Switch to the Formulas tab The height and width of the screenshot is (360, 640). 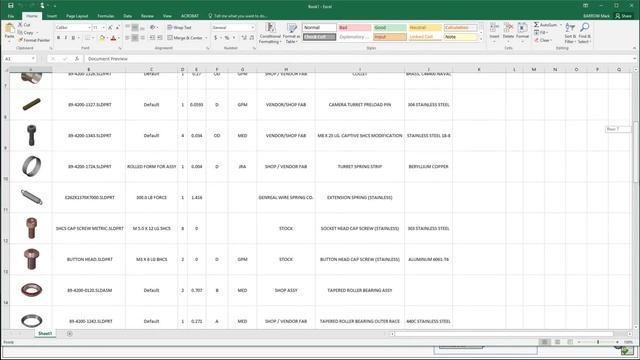pyautogui.click(x=106, y=16)
